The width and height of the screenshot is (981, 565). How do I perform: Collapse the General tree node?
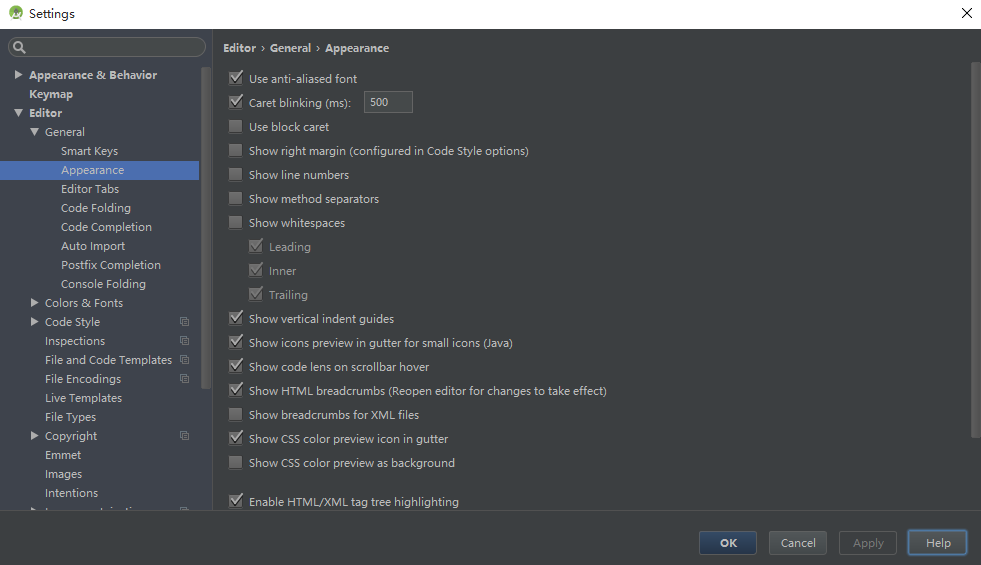35,132
